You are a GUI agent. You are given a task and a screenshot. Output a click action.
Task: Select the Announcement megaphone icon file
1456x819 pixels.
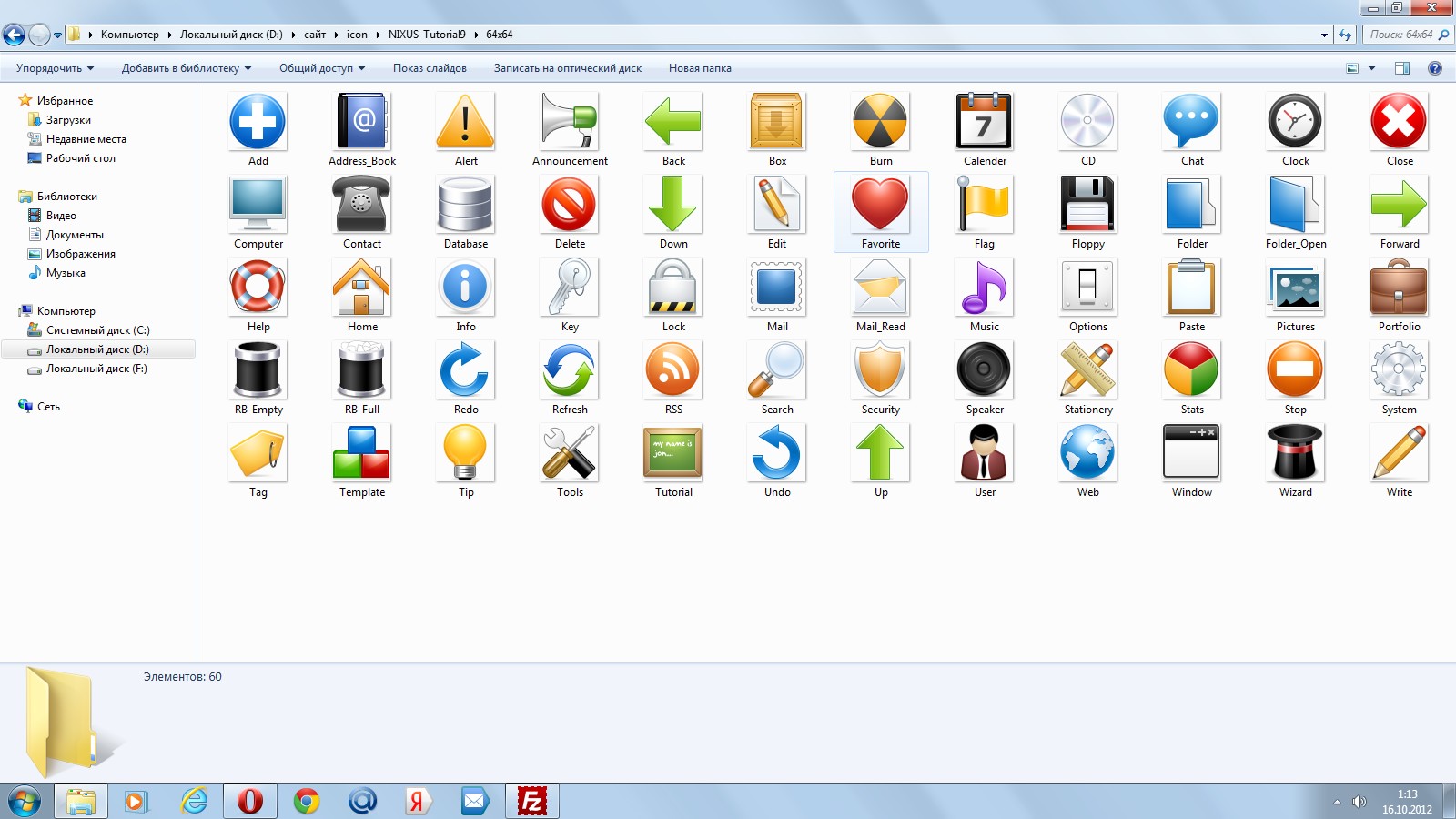click(x=570, y=130)
